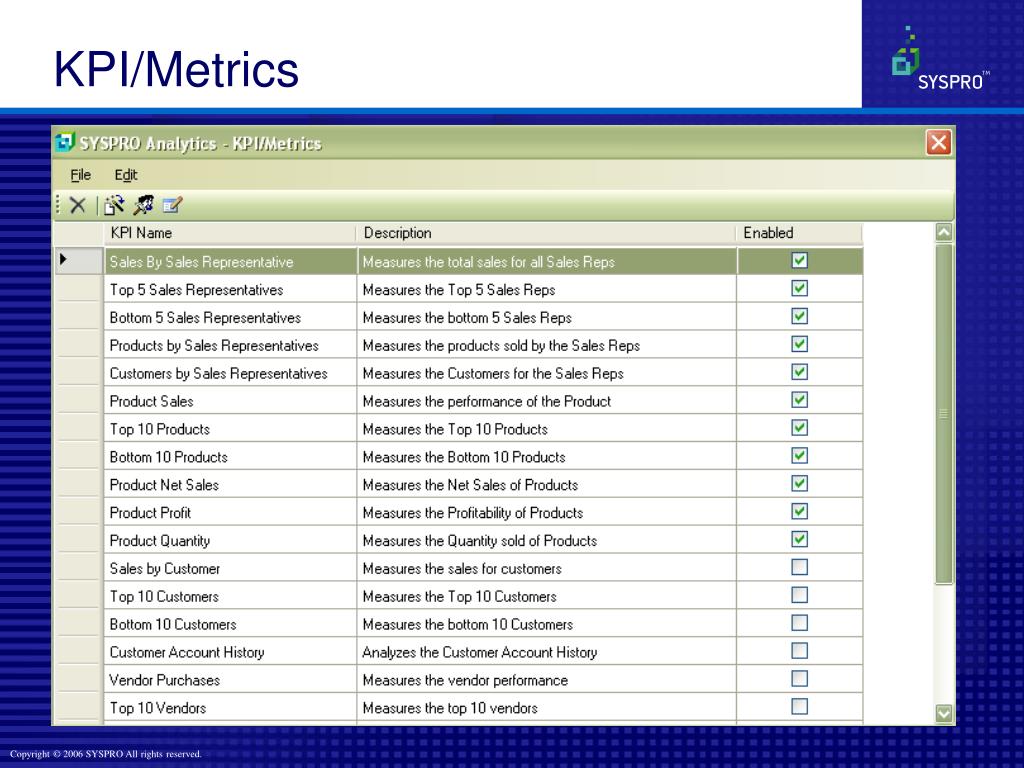Enable the Customer Account History KPI
The height and width of the screenshot is (768, 1024).
pyautogui.click(x=799, y=650)
